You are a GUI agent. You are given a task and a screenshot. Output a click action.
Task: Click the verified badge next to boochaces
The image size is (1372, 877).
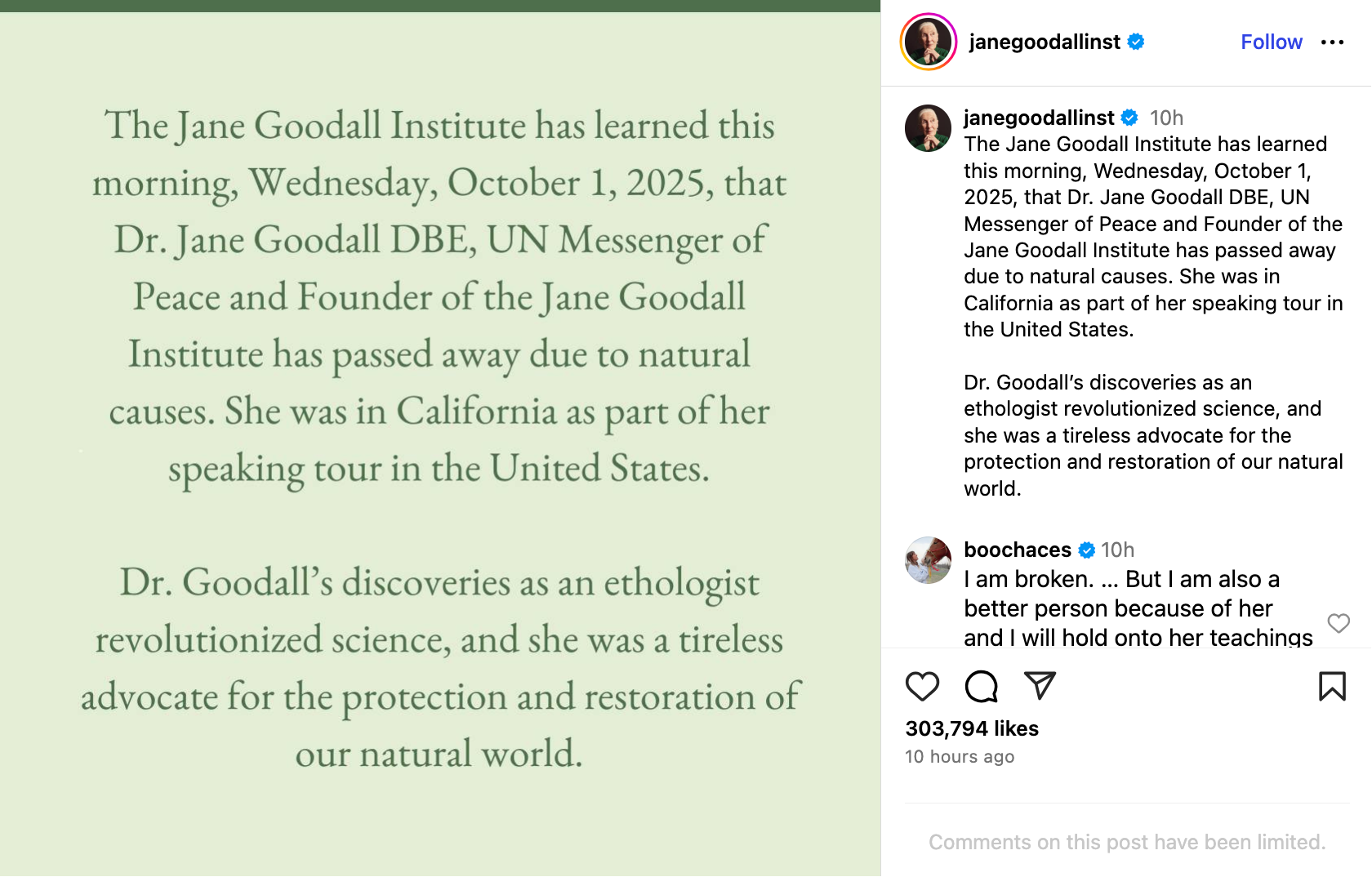[1087, 550]
